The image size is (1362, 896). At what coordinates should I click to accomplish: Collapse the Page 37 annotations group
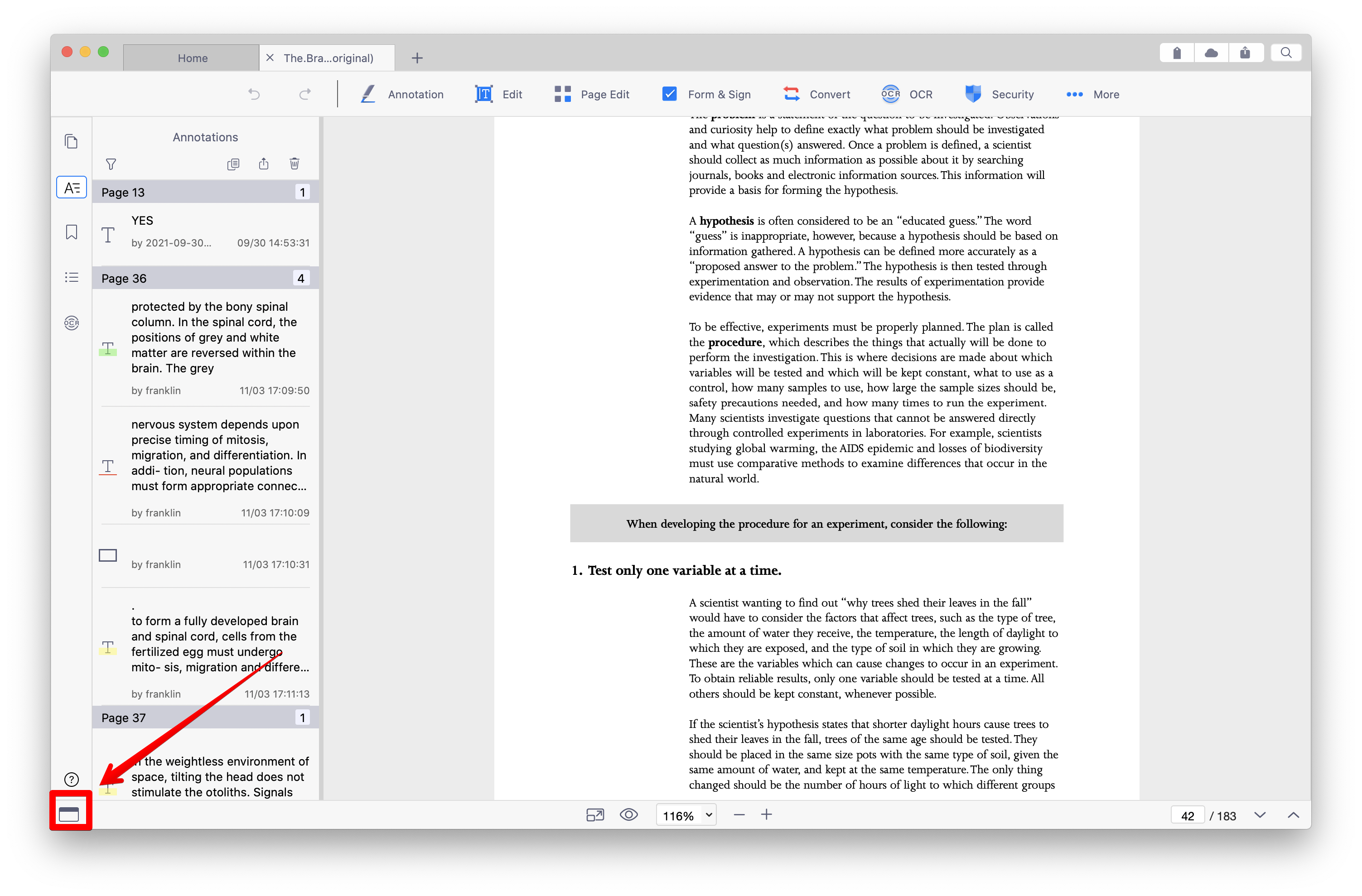click(x=205, y=718)
